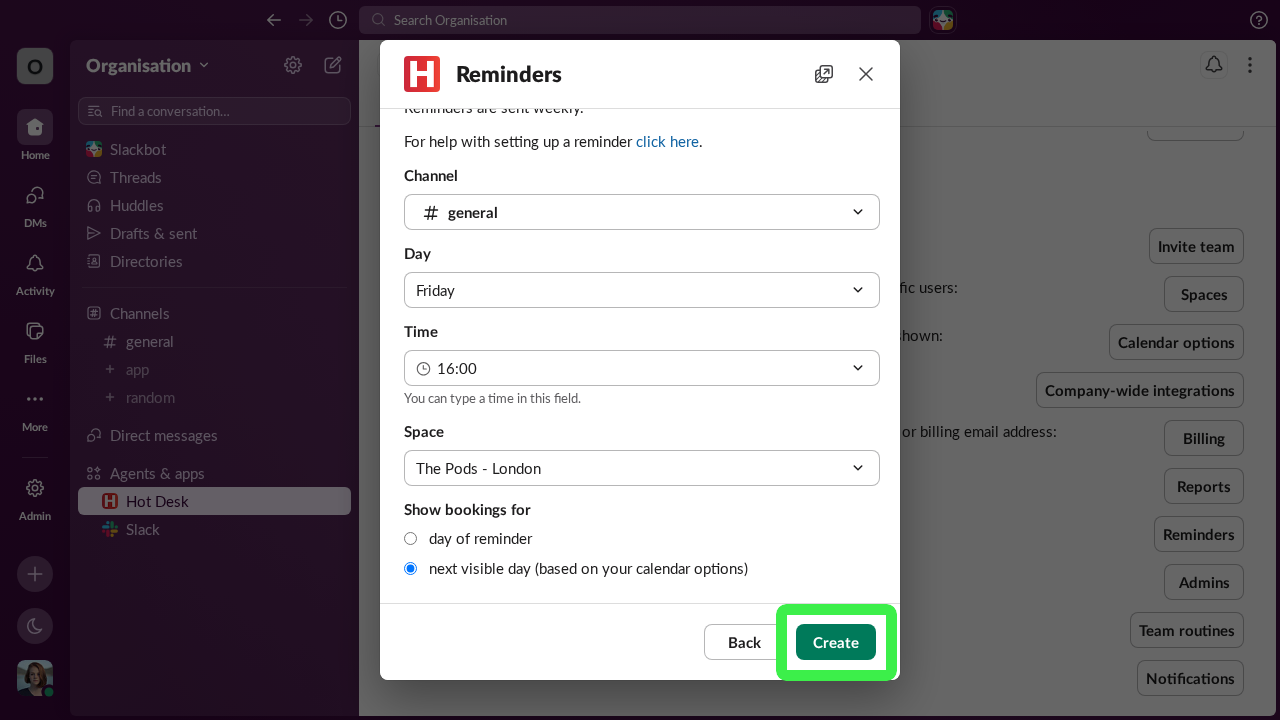Image resolution: width=1280 pixels, height=720 pixels.
Task: Toggle the moon pause notifications icon
Action: pos(35,626)
